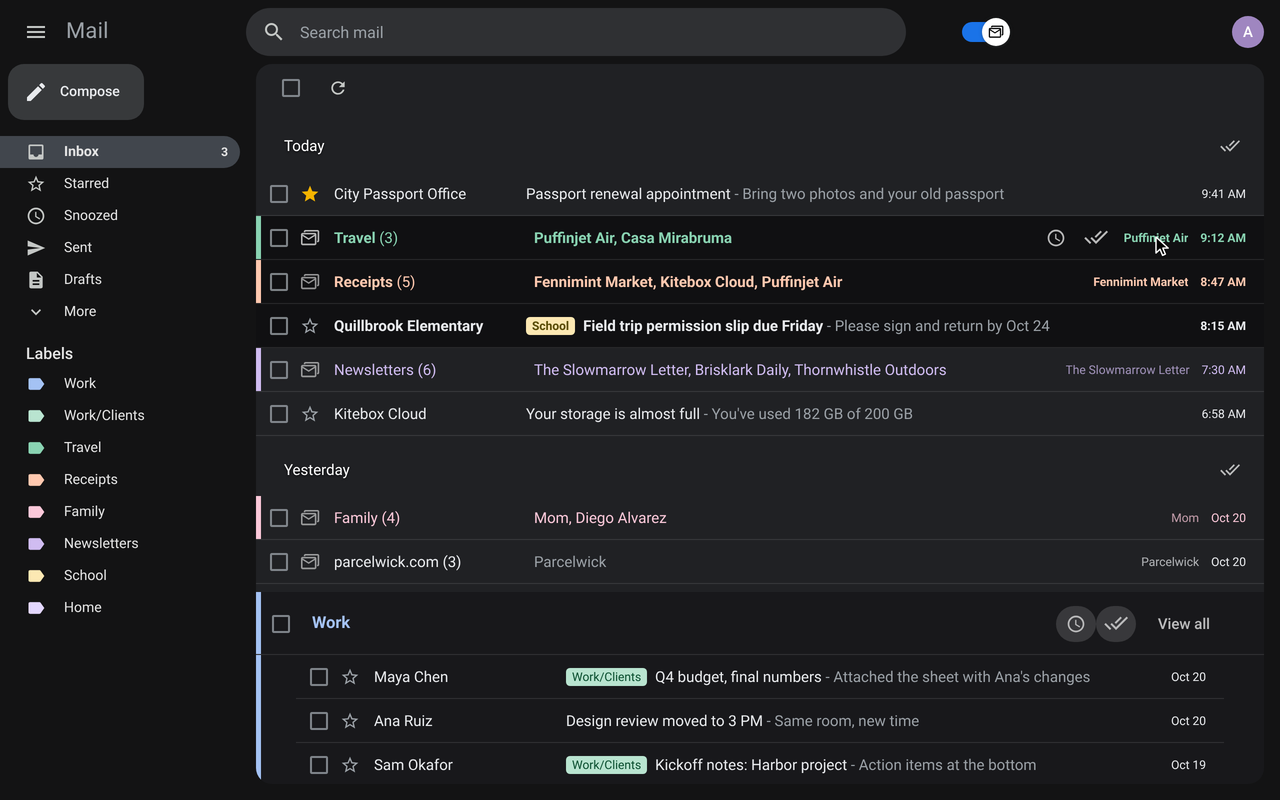
Task: Click the Family label color tag
Action: point(36,511)
